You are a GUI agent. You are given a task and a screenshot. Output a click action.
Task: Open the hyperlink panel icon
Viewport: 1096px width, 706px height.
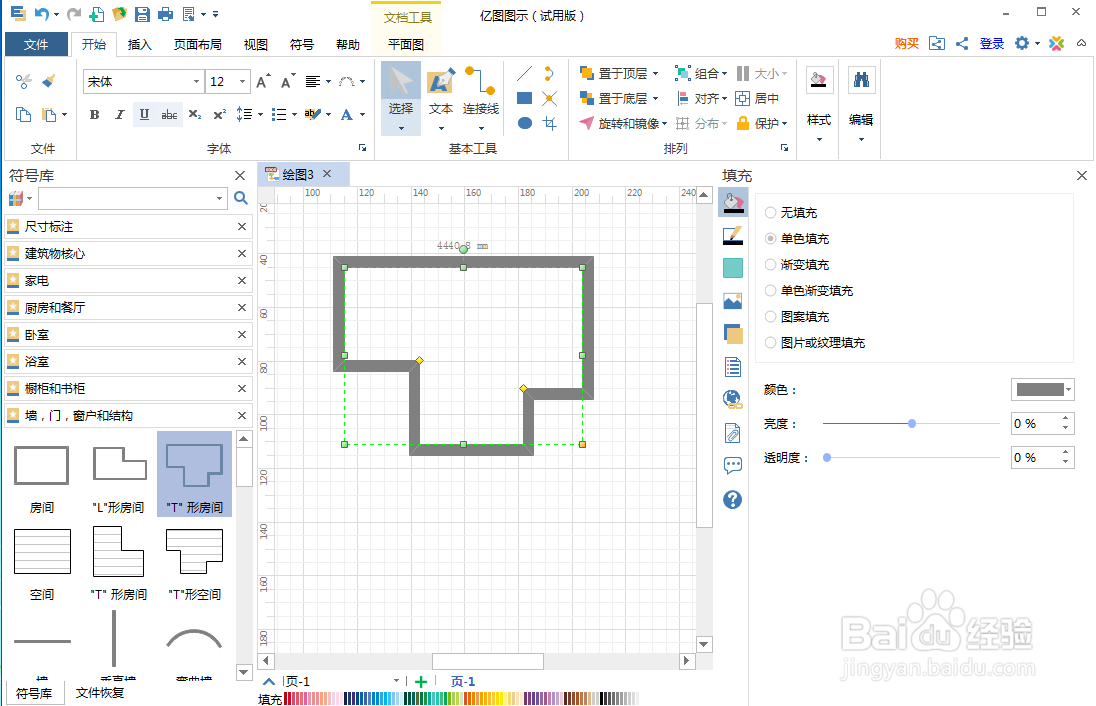tap(733, 400)
